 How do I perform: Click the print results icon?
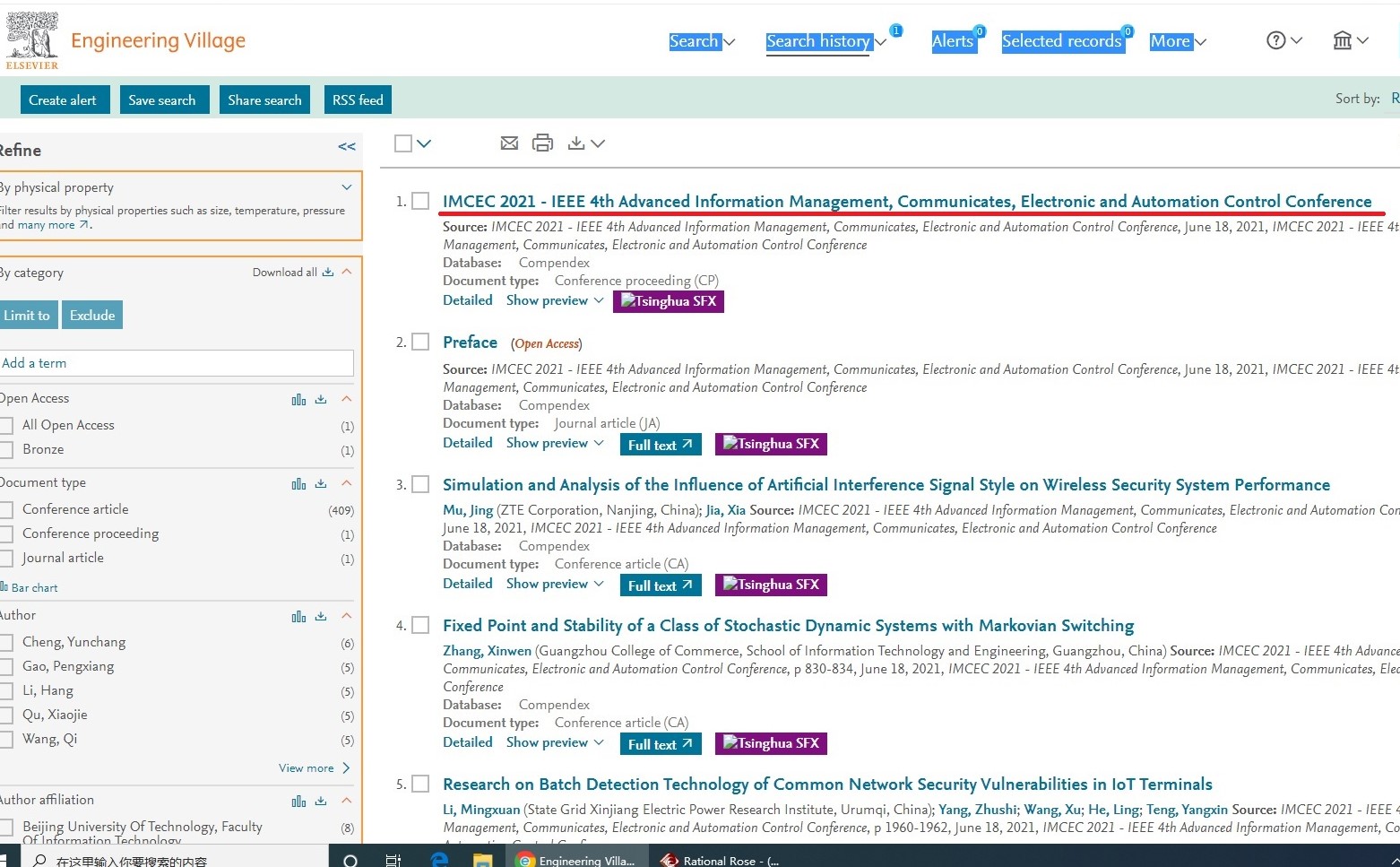tap(542, 143)
